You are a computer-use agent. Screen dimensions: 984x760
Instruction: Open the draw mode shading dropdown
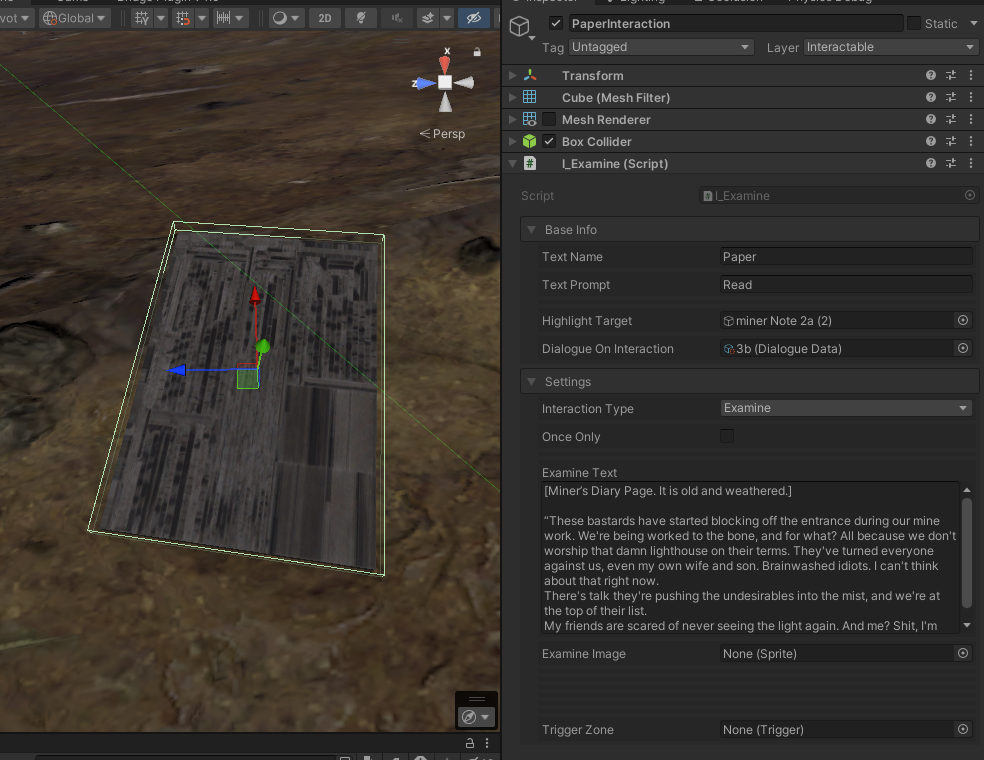pyautogui.click(x=286, y=18)
